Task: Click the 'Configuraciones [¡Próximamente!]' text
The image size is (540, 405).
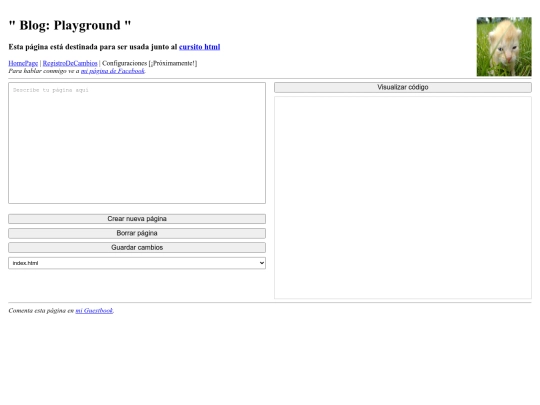Action: pos(149,63)
